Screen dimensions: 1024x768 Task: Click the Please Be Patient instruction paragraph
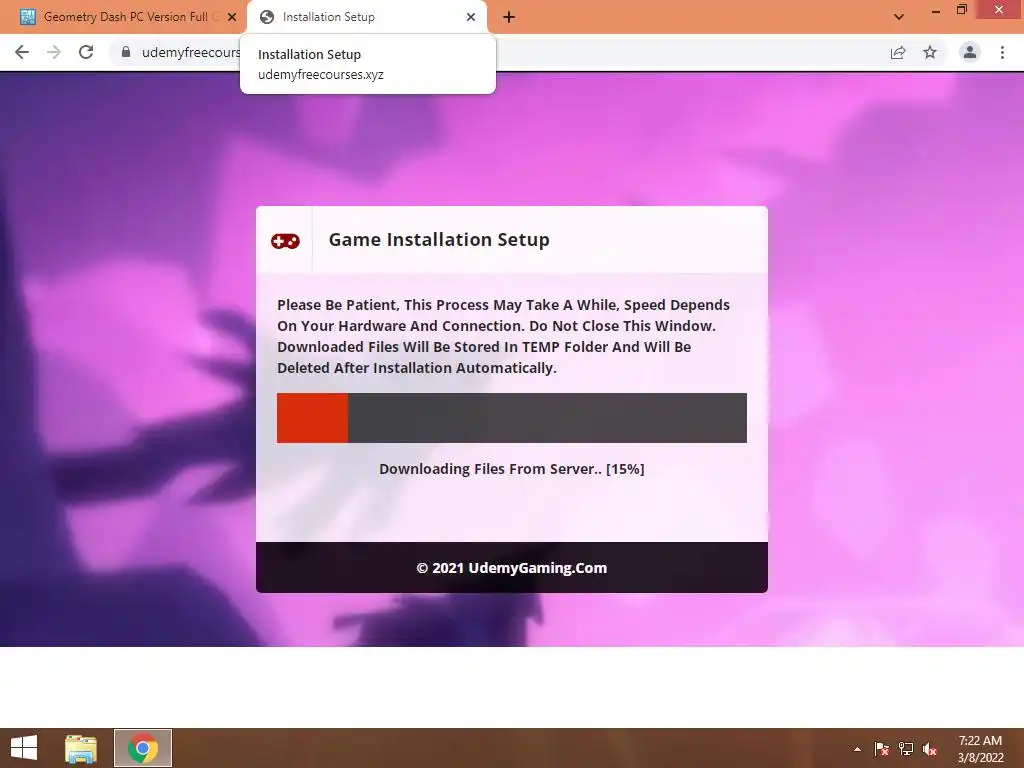coord(504,336)
